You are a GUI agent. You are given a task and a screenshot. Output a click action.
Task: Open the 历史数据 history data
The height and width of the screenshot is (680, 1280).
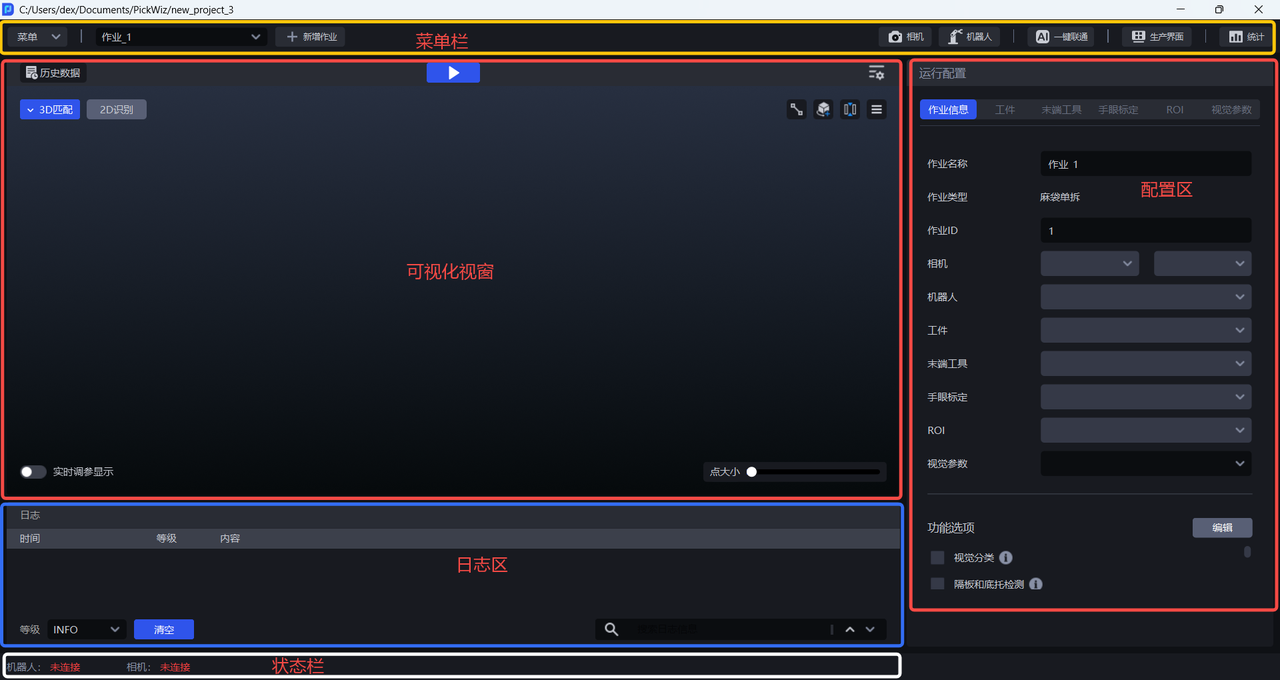(x=53, y=73)
